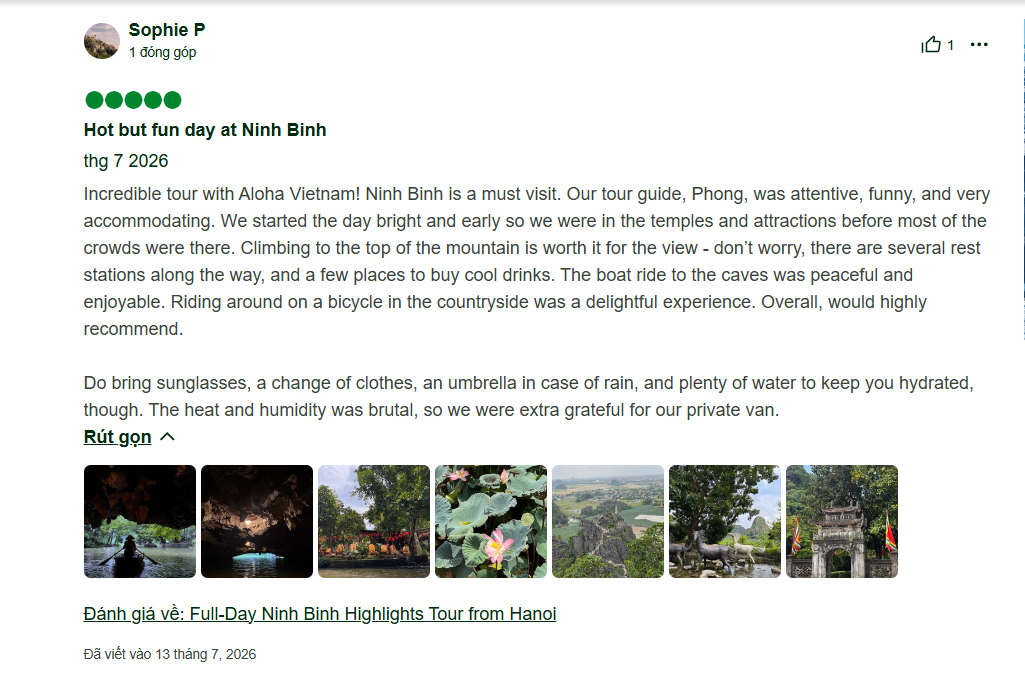1025x684 pixels.
Task: Click the Rút gọn link
Action: pos(117,436)
